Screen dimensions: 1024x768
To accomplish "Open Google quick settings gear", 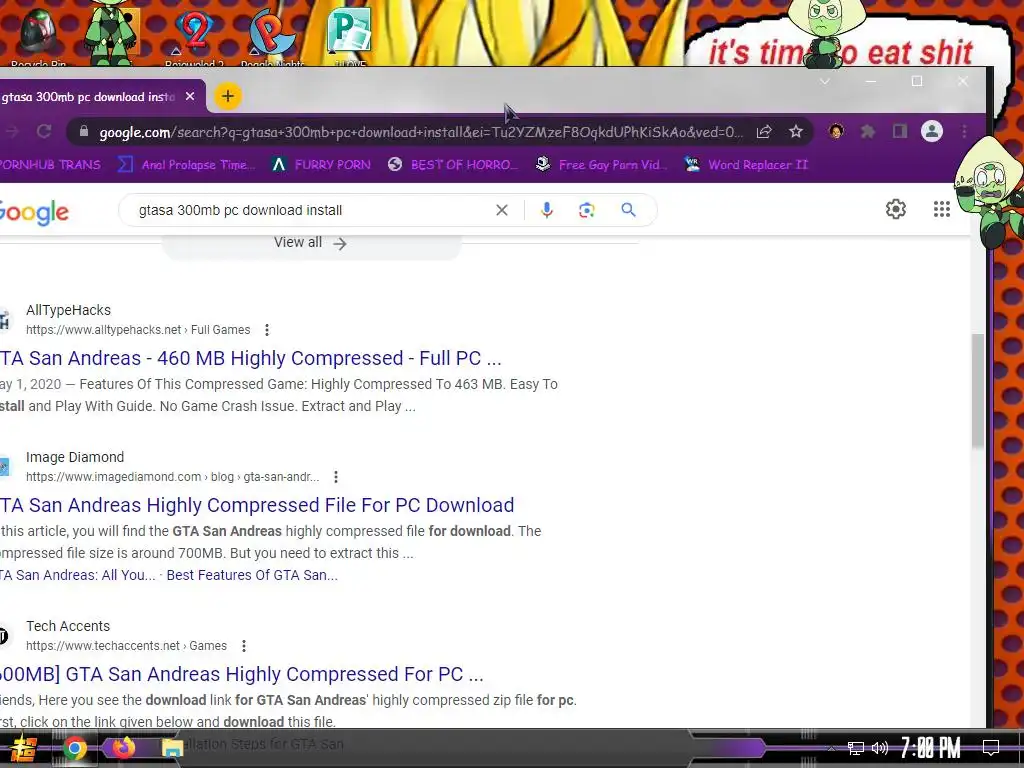I will pos(896,209).
